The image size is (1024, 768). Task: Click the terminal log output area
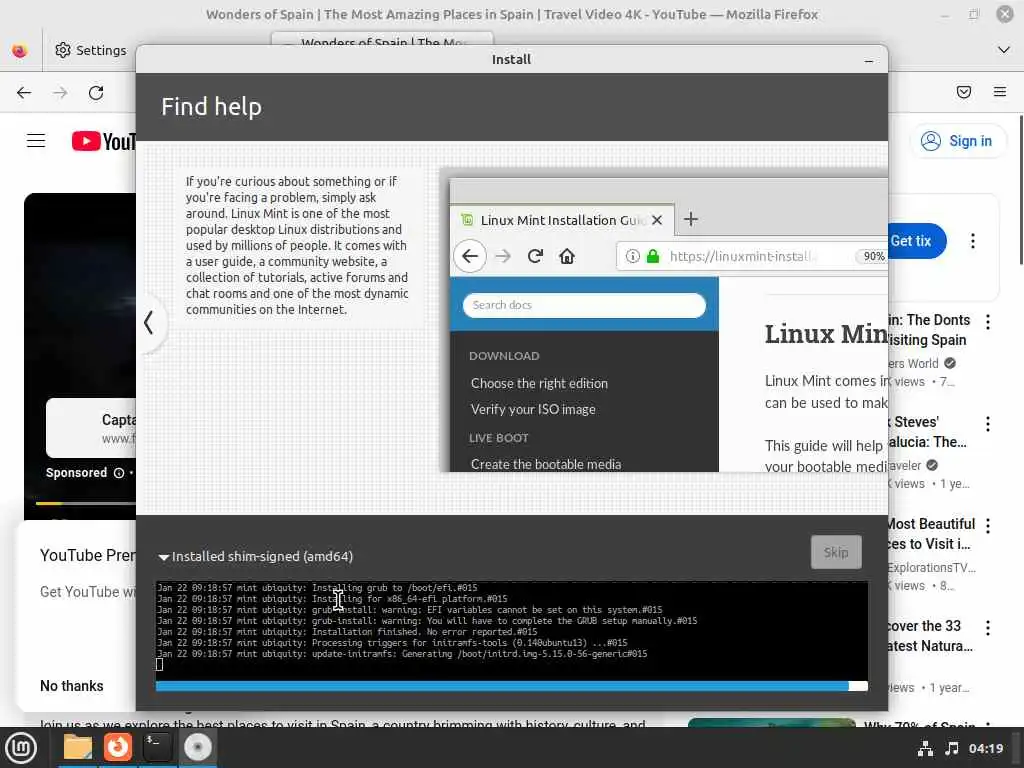pos(511,629)
